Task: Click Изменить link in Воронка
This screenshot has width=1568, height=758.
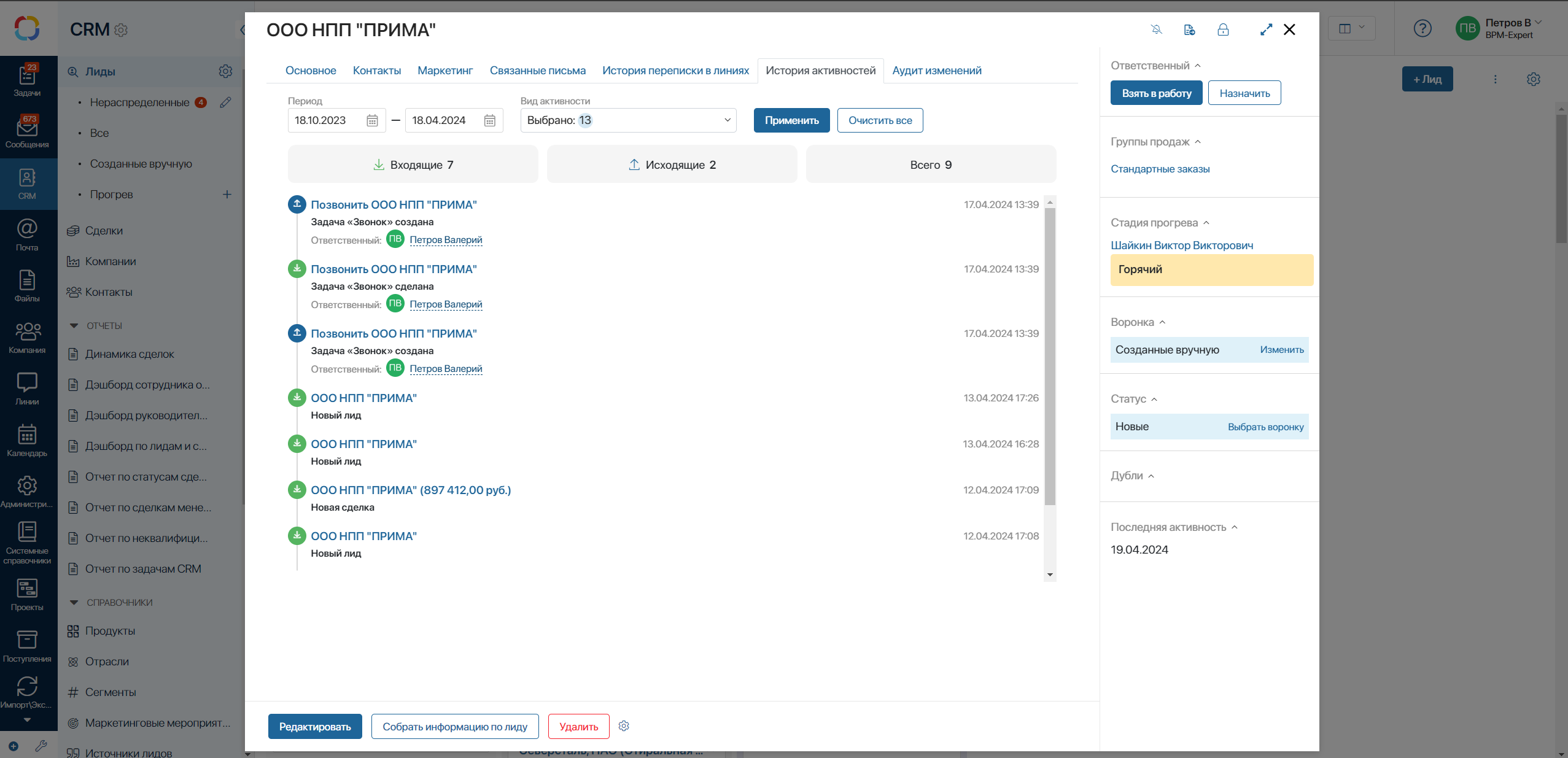Action: pyautogui.click(x=1281, y=350)
